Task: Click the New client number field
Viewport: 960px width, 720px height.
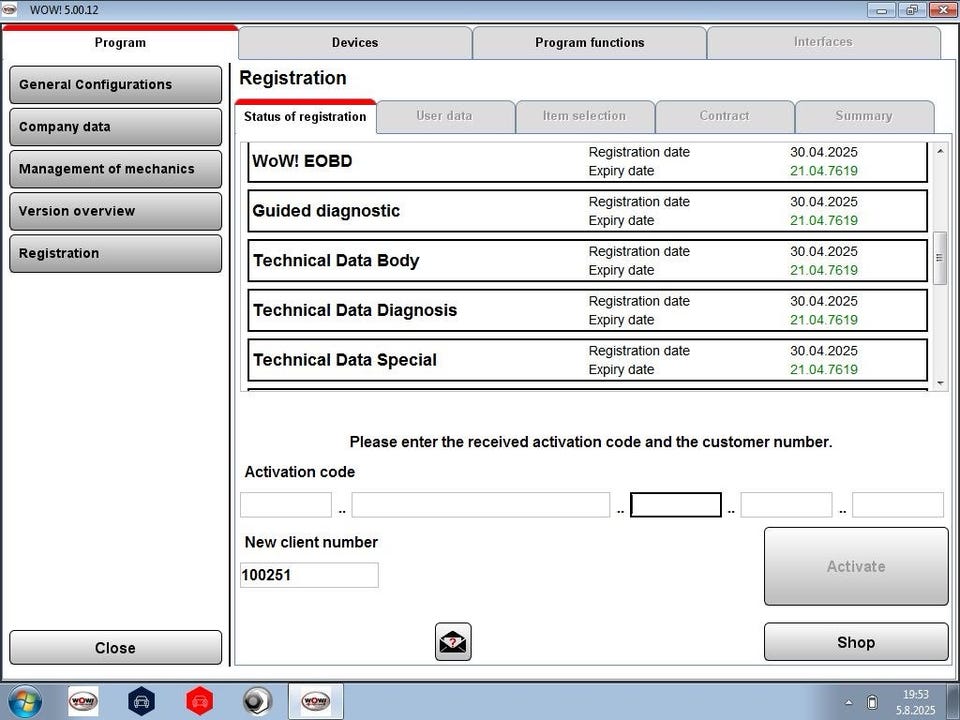Action: [x=309, y=575]
